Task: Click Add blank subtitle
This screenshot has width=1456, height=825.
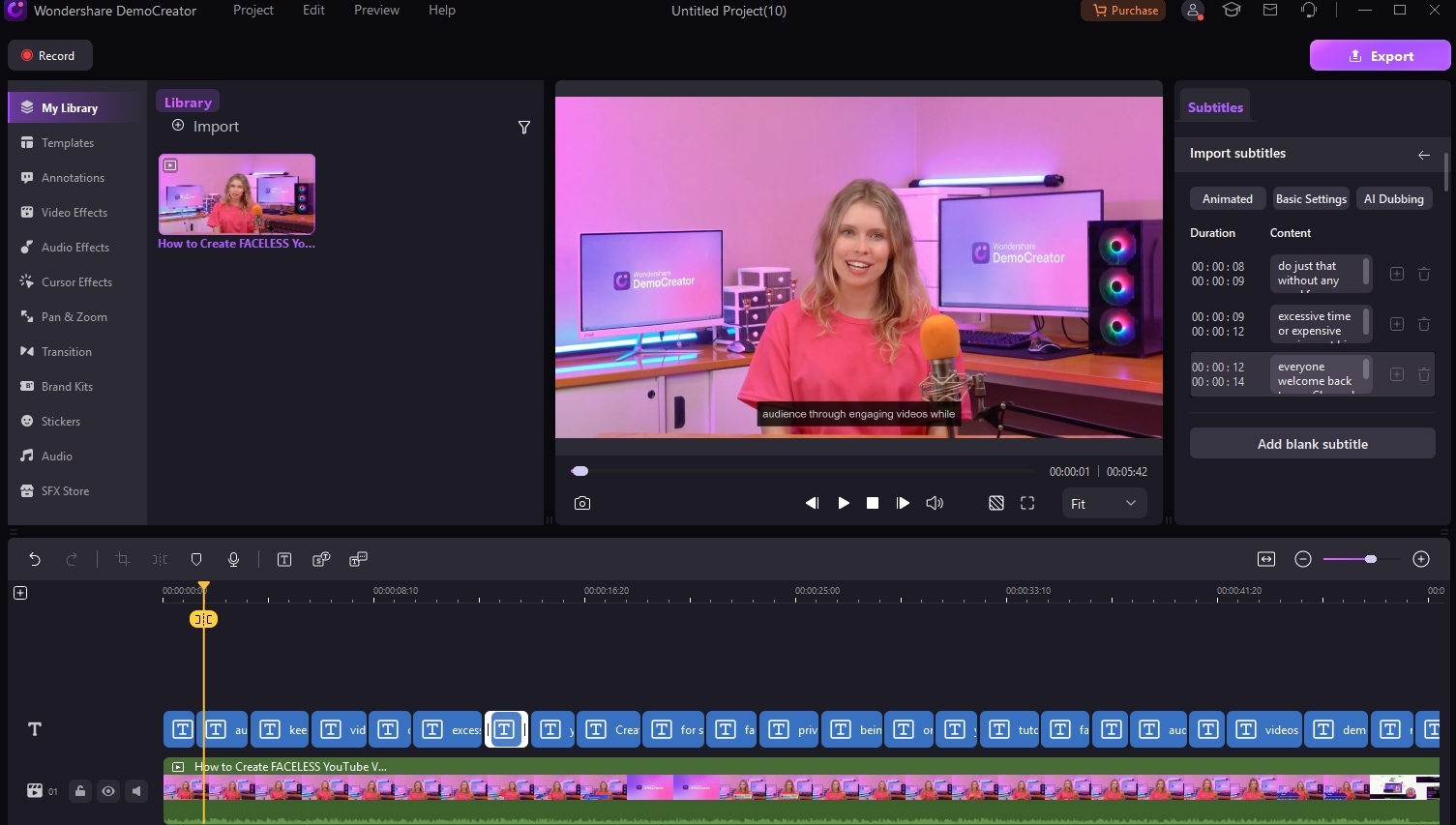Action: click(1313, 444)
